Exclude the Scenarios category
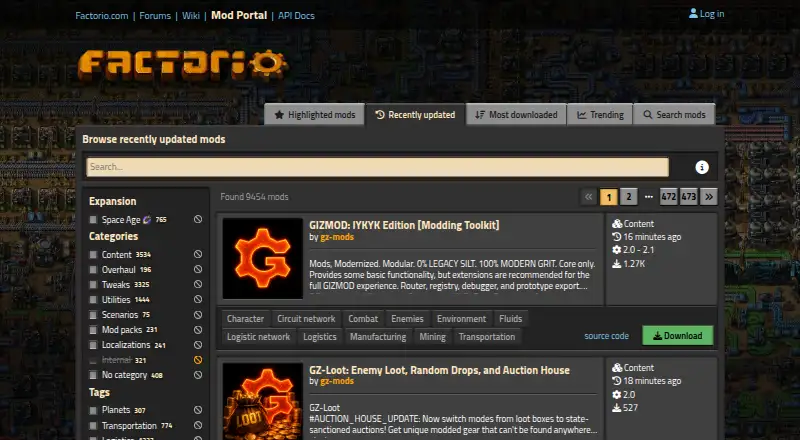 [198, 314]
